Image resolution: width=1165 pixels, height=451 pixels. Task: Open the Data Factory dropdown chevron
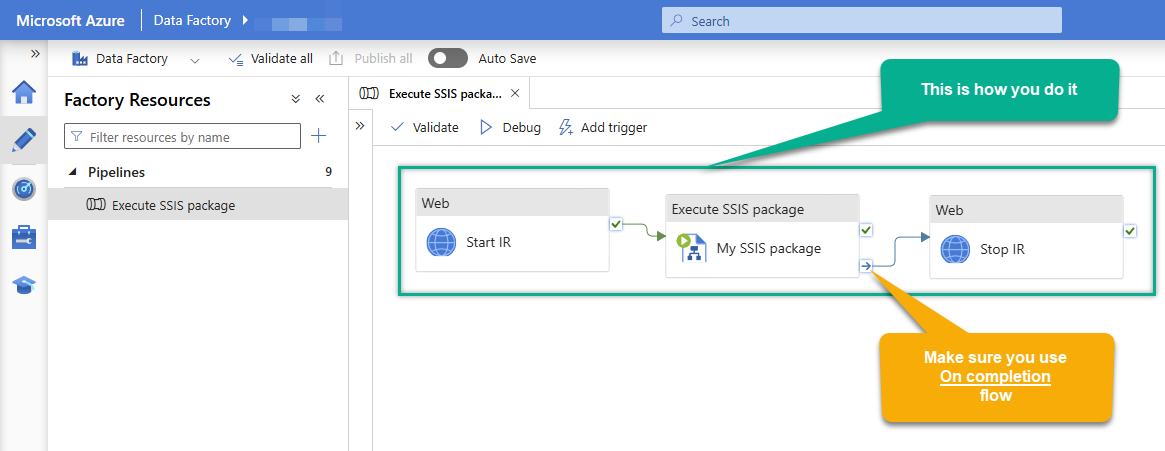coord(195,60)
